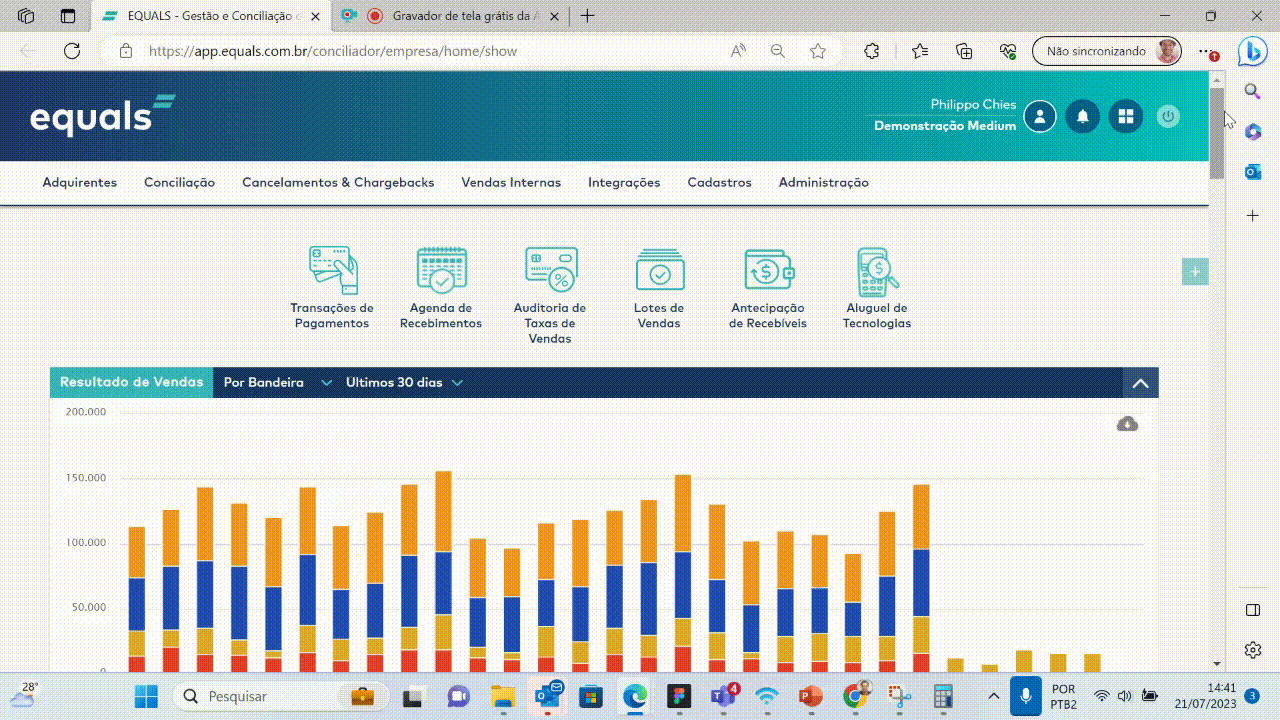Click Auditoria de Taxas de Vendas icon
The width and height of the screenshot is (1280, 720).
point(550,270)
